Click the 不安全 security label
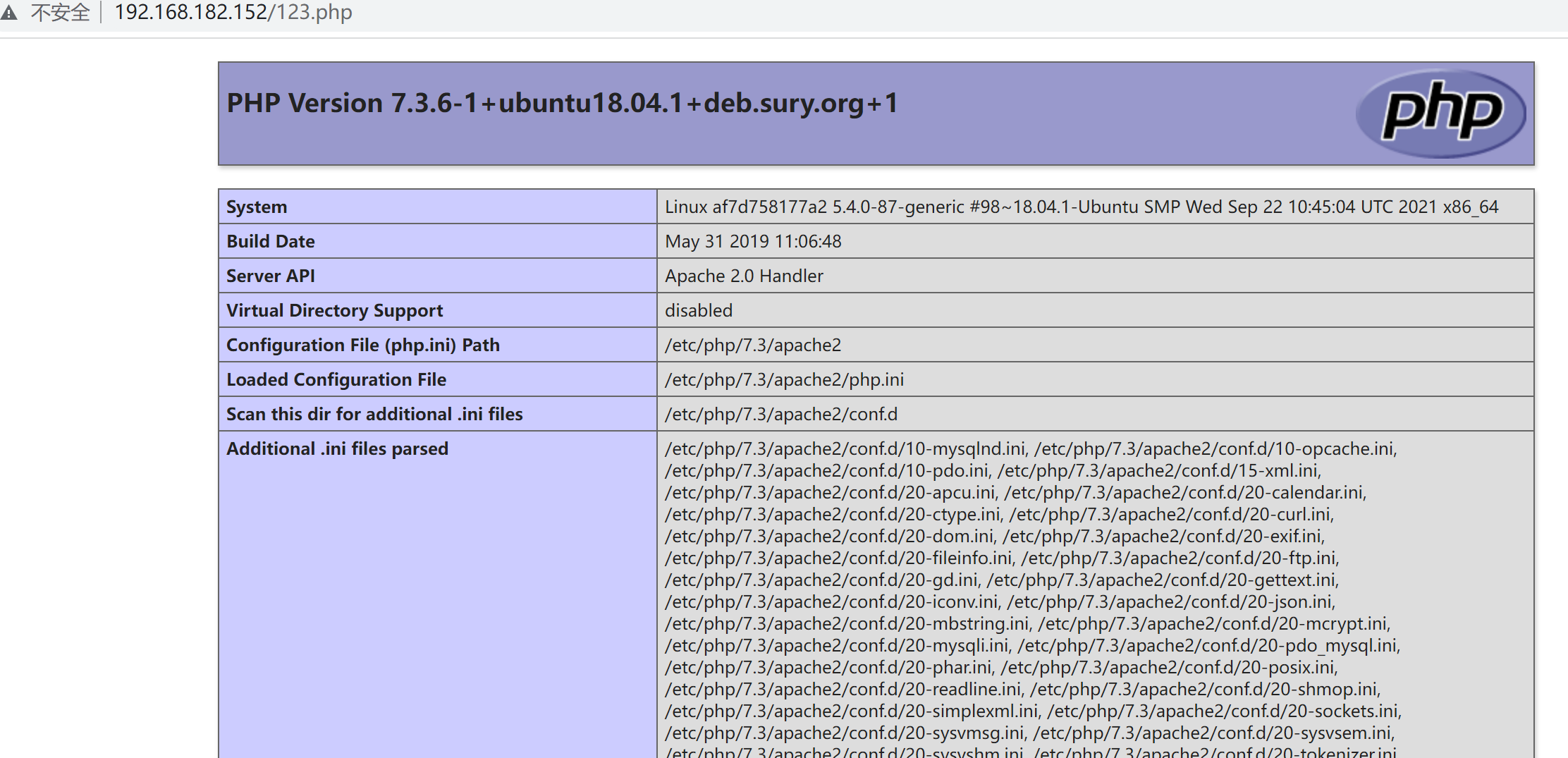1568x758 pixels. click(60, 12)
